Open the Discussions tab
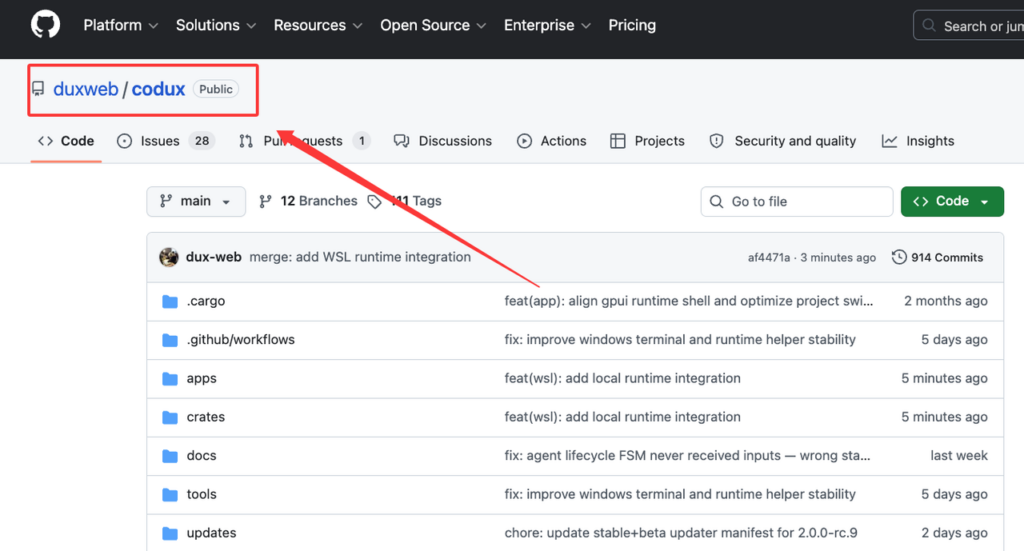Screen dimensions: 1024x551 [x=443, y=141]
